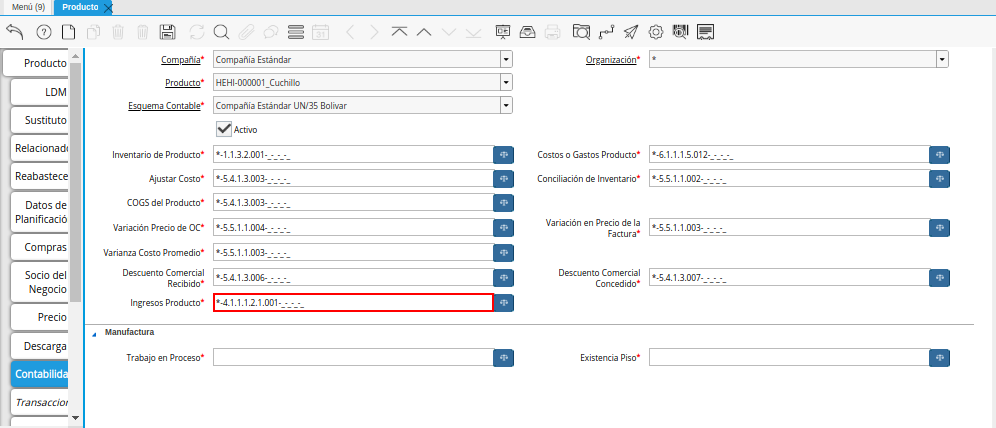Open account picker for COGS del Producto
This screenshot has height=428, width=996.
504,203
